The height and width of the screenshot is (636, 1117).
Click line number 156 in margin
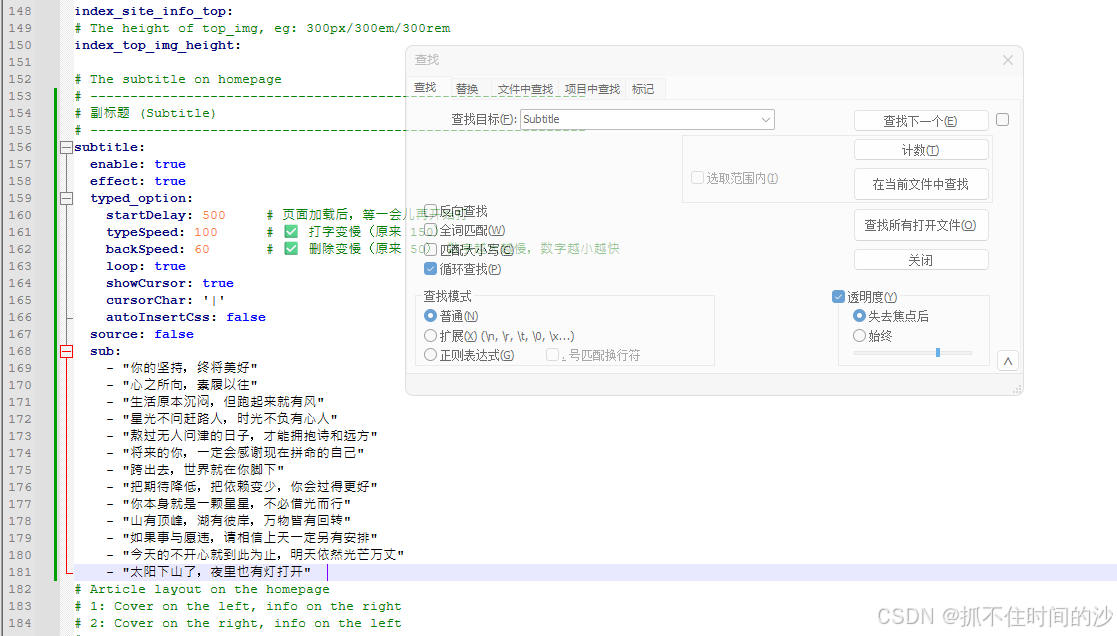[20, 147]
